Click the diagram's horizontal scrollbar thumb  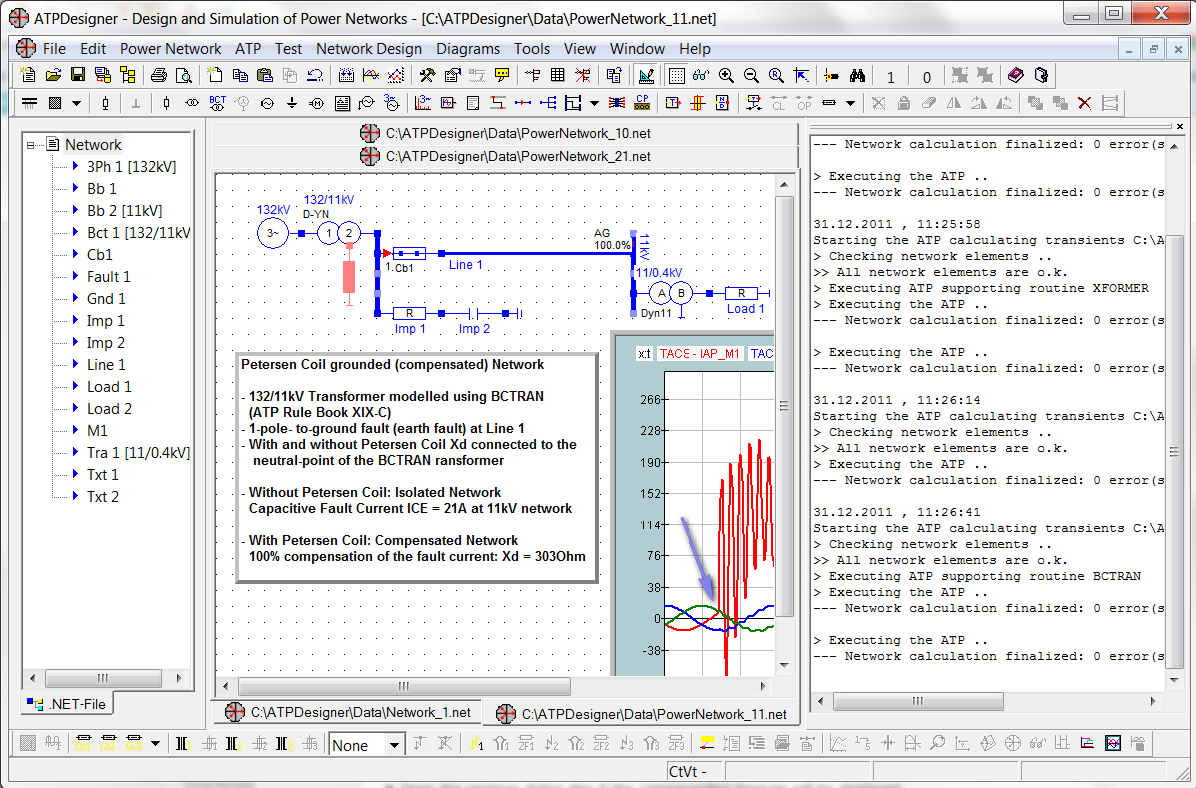(x=403, y=687)
